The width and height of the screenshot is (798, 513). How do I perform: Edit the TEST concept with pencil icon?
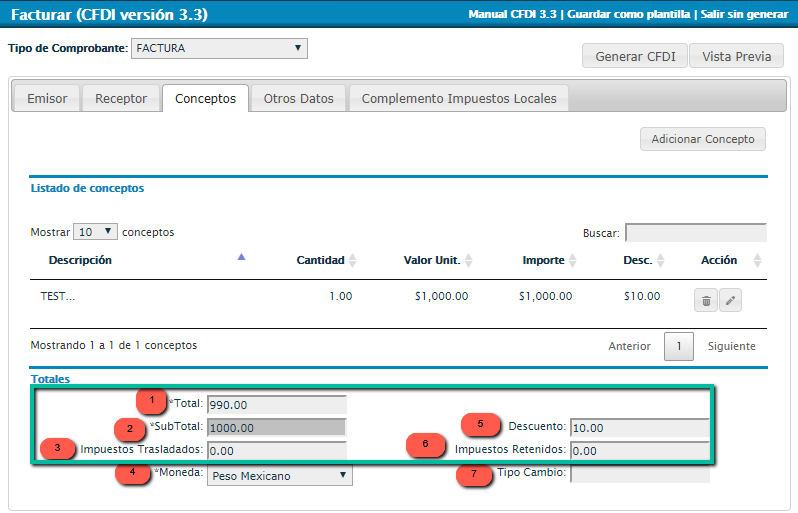pyautogui.click(x=730, y=300)
